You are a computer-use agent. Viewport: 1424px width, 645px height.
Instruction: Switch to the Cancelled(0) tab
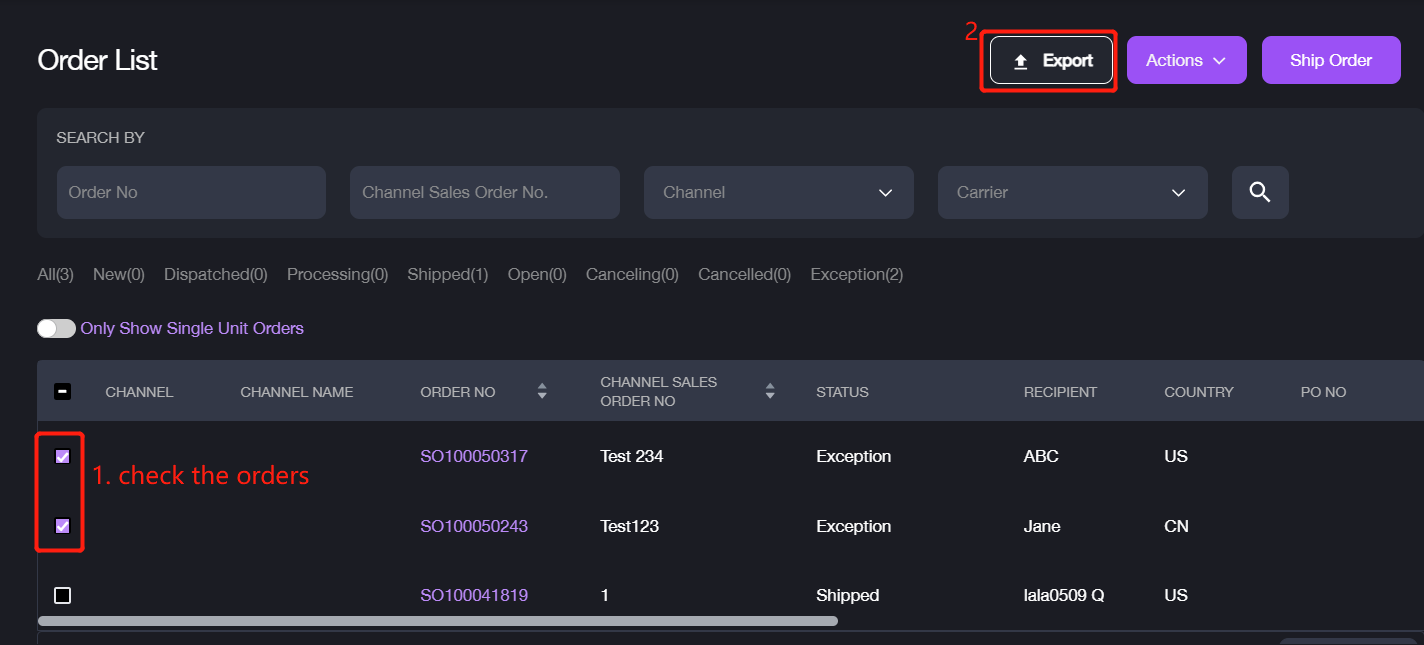pos(745,274)
